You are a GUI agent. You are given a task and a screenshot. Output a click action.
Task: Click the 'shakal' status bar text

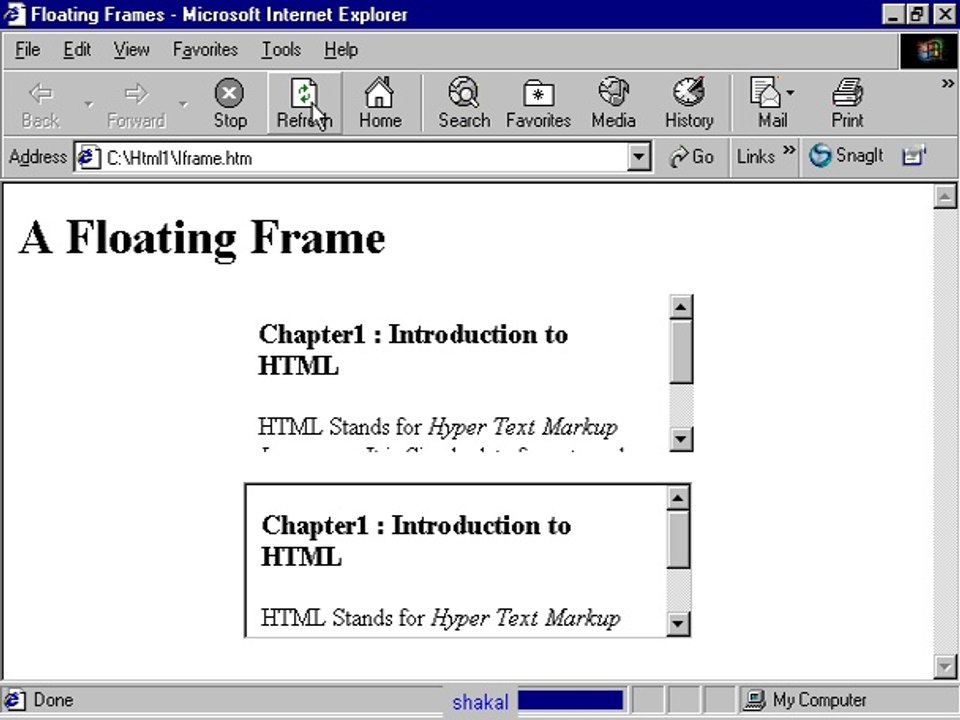coord(481,702)
